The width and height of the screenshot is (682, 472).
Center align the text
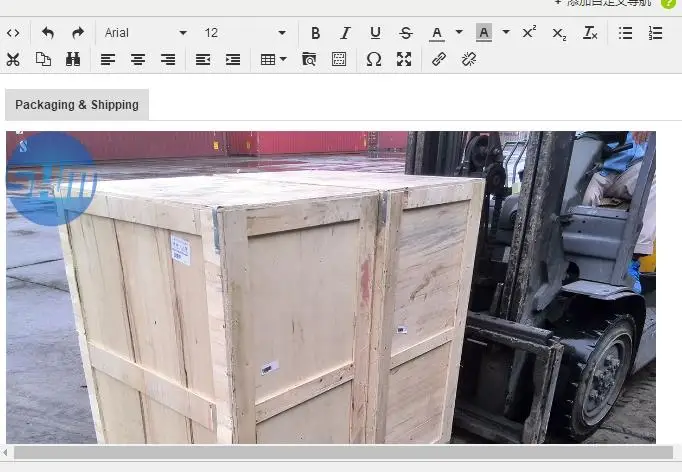click(138, 59)
